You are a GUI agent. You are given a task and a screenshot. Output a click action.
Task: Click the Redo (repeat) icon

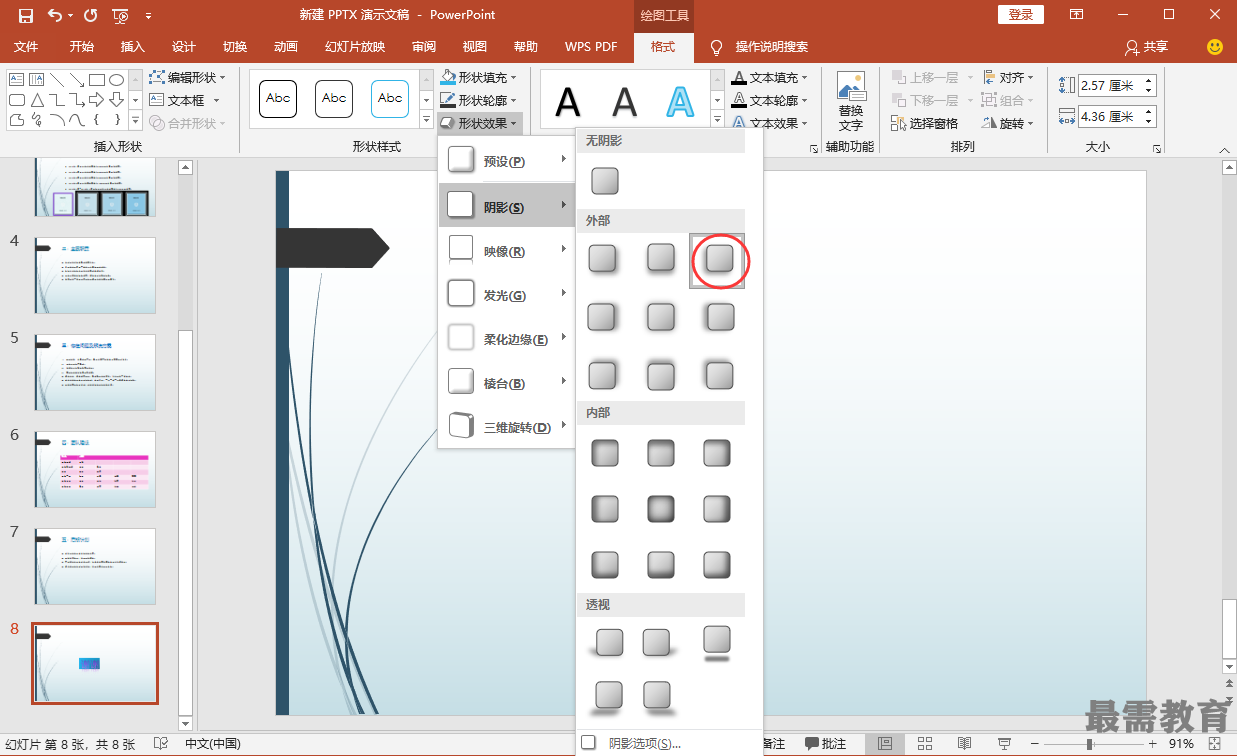(90, 15)
